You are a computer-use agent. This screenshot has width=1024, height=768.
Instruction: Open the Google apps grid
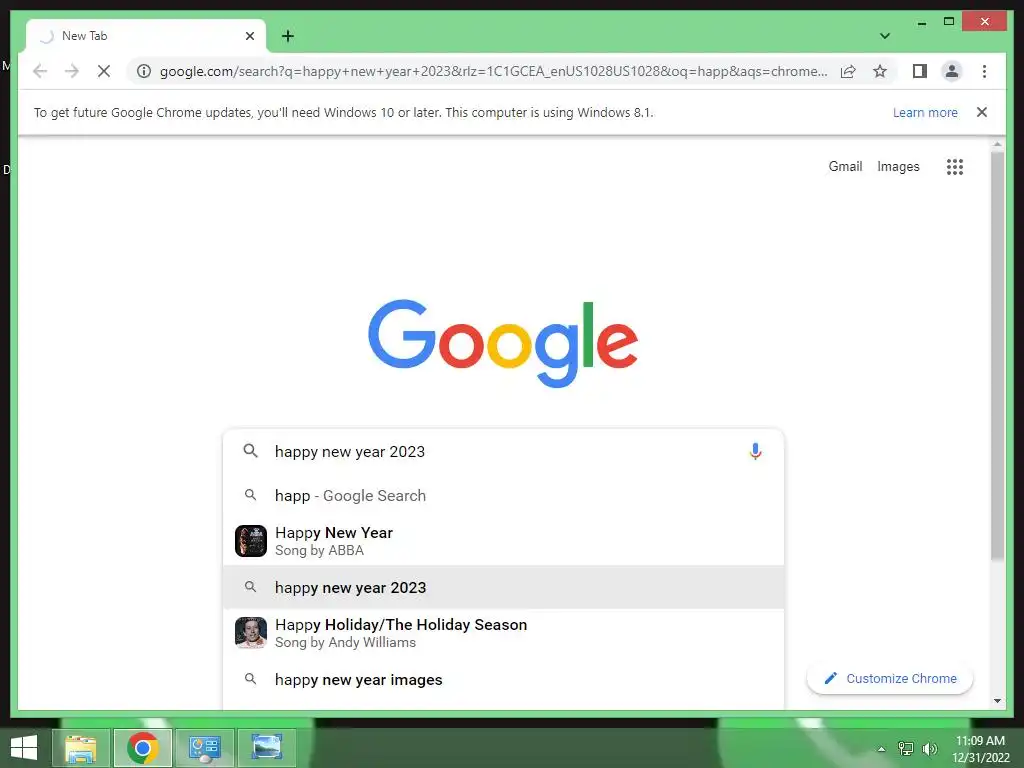coord(955,167)
